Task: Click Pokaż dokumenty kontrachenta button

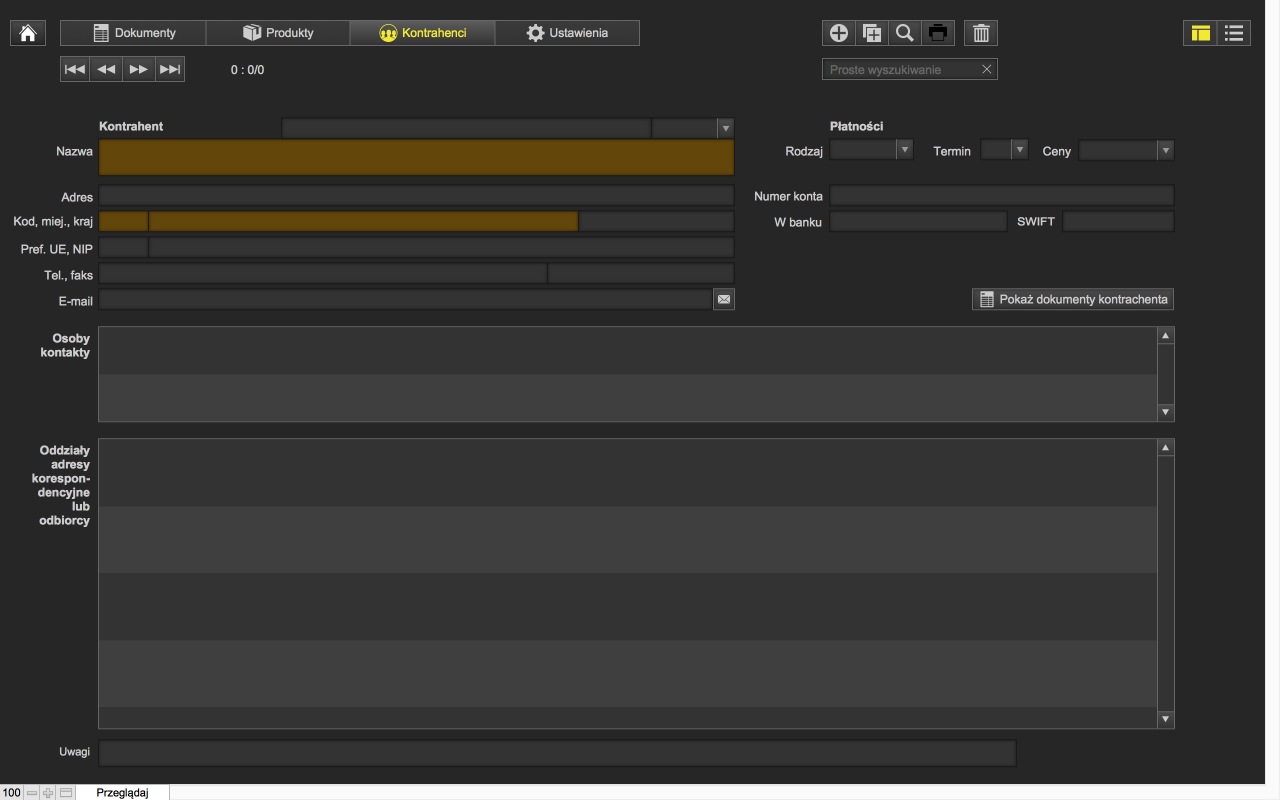Action: (1072, 299)
